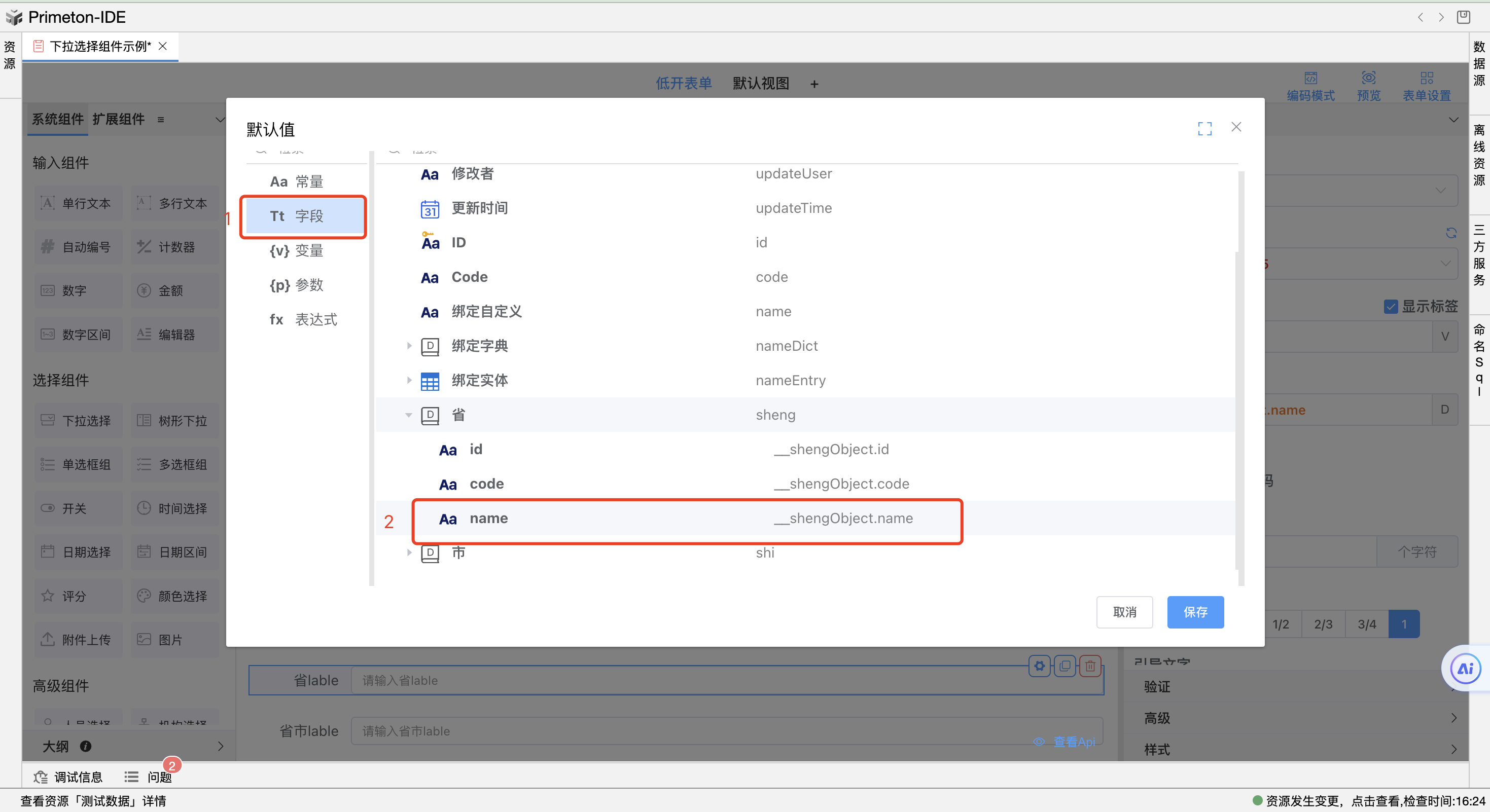Click the gear settings icon on the 省lable field
This screenshot has height=812, width=1490.
click(1040, 666)
